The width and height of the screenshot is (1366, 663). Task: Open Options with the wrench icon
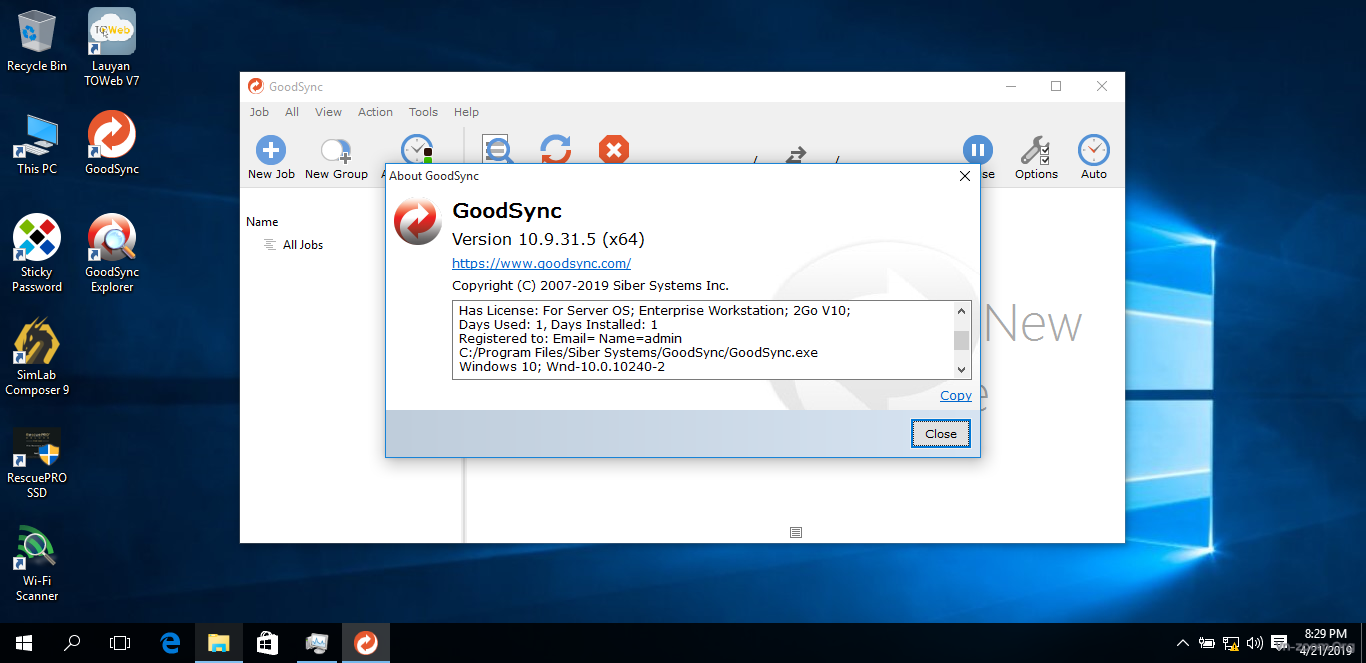[x=1035, y=151]
